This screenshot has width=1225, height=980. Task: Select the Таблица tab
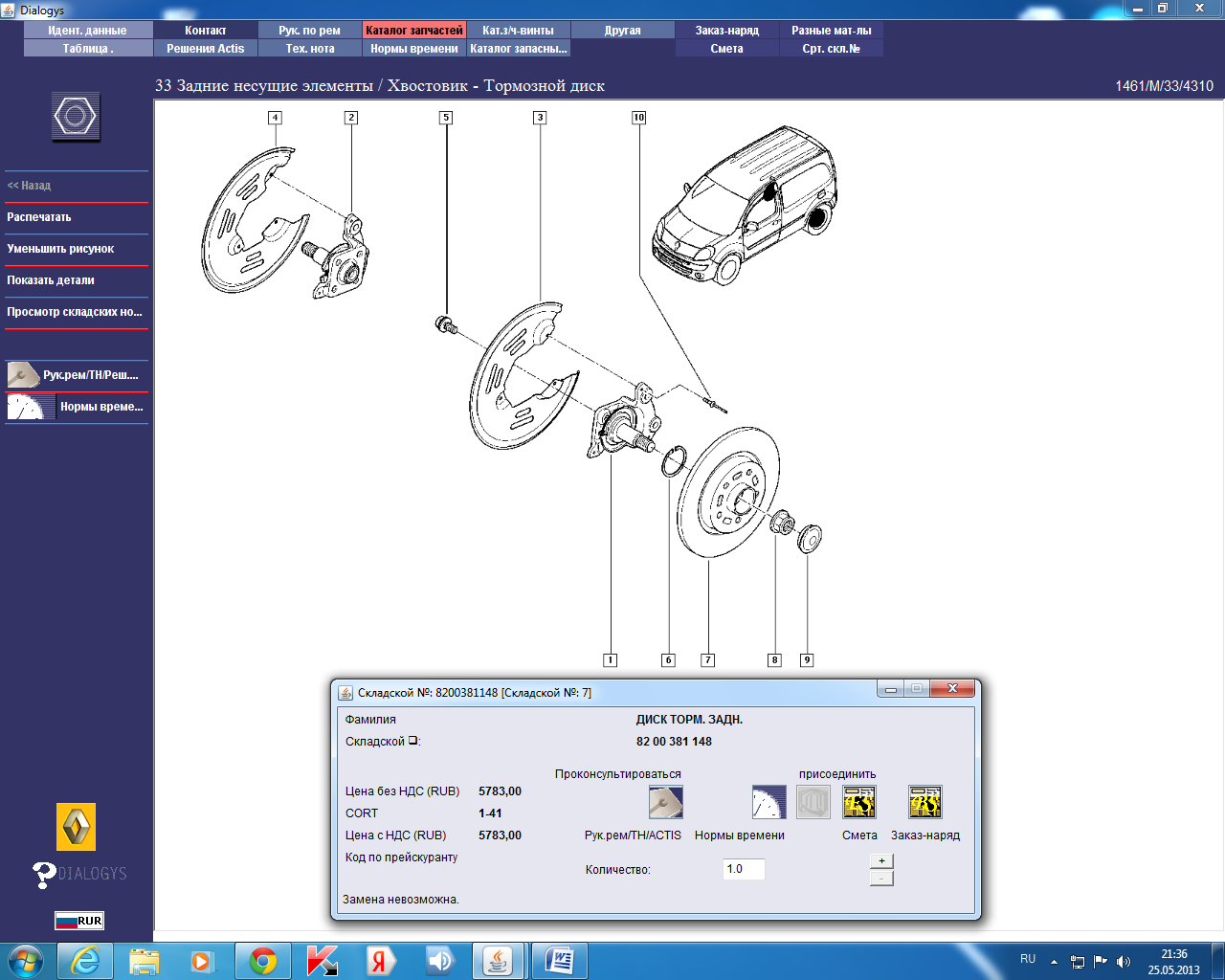88,49
